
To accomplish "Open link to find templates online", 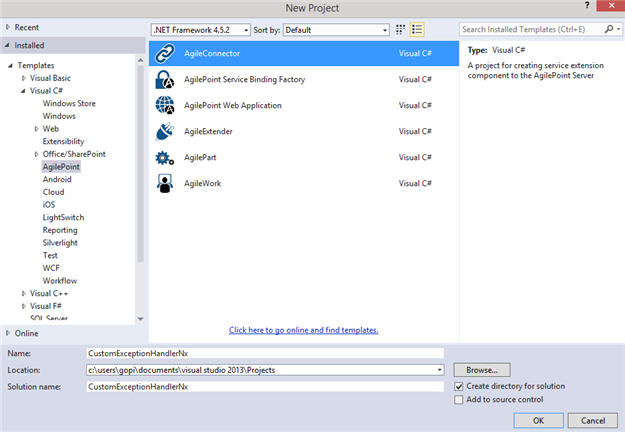I will click(303, 330).
